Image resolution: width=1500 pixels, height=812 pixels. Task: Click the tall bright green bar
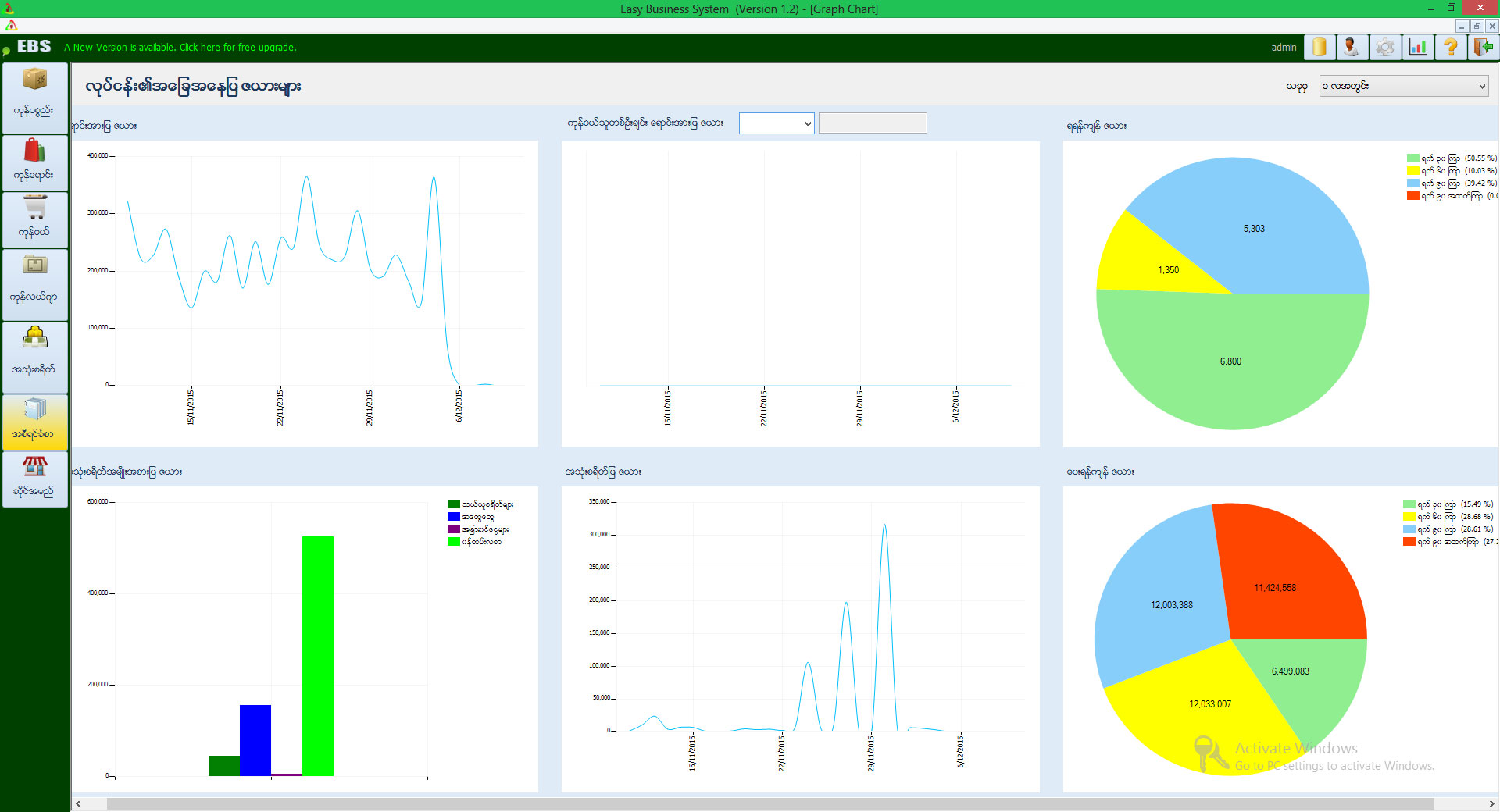tap(318, 656)
